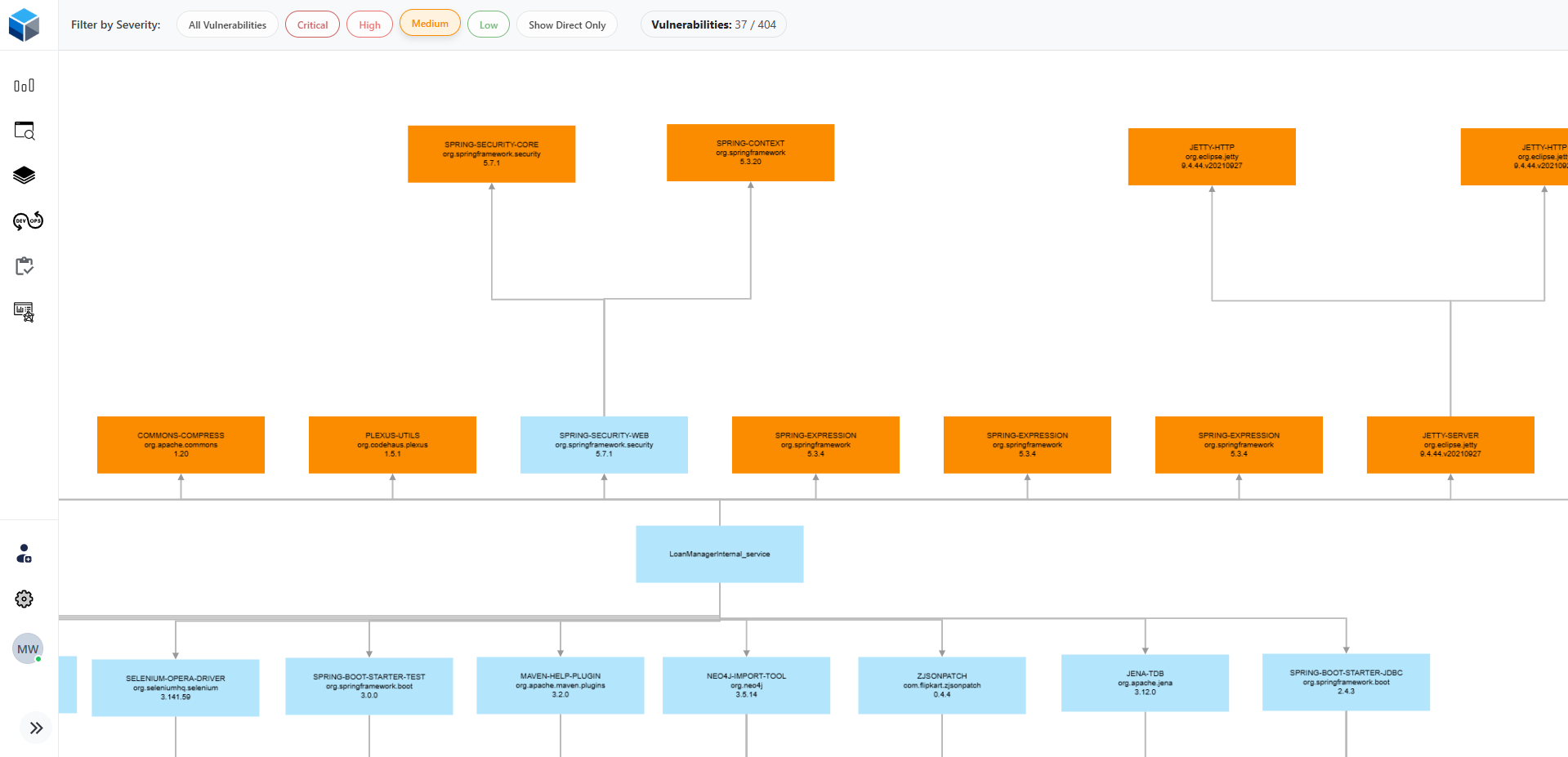Click the MW user avatar
Image resolution: width=1568 pixels, height=757 pixels.
click(28, 649)
